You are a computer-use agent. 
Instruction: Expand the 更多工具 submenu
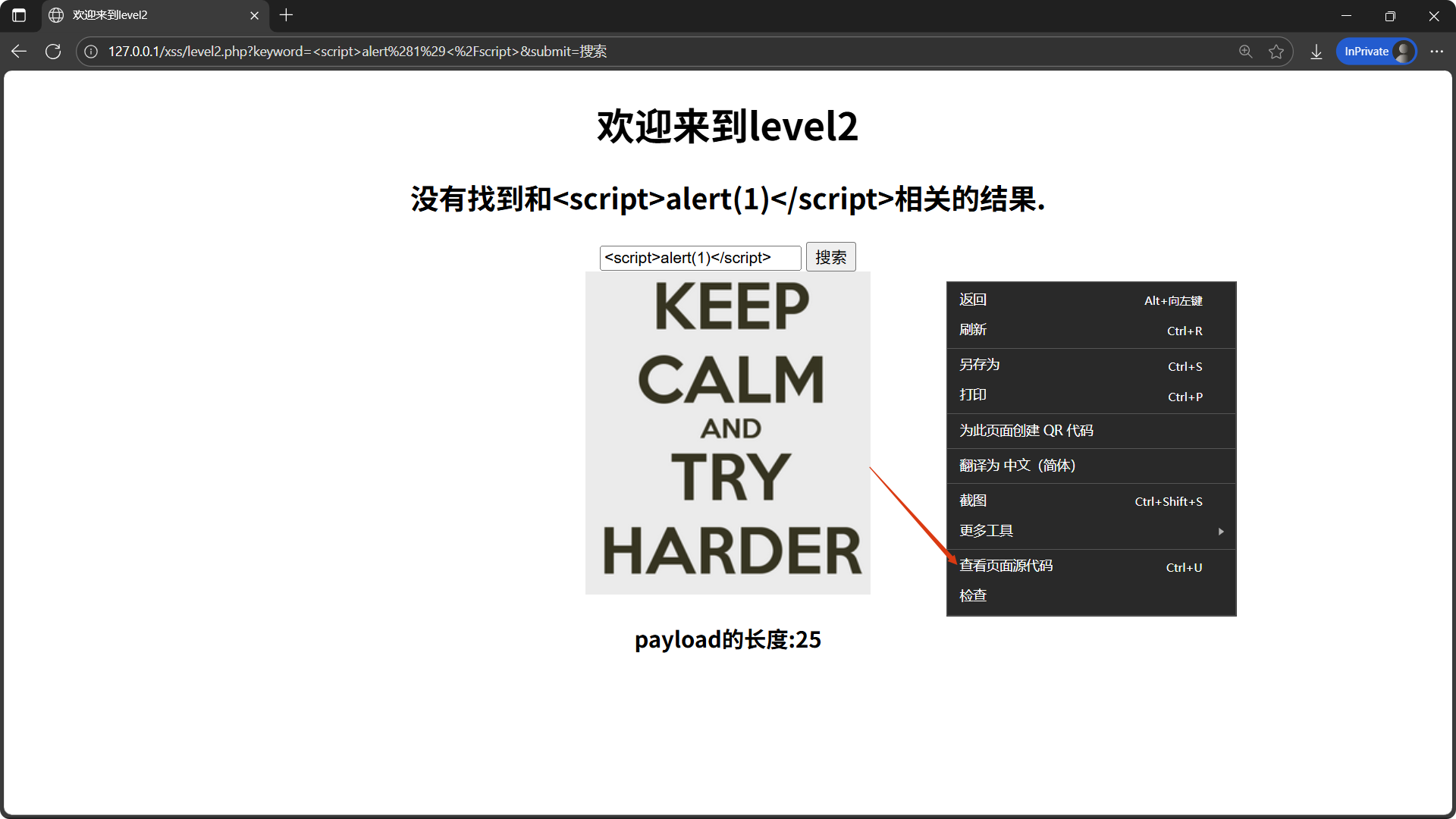tap(1090, 531)
